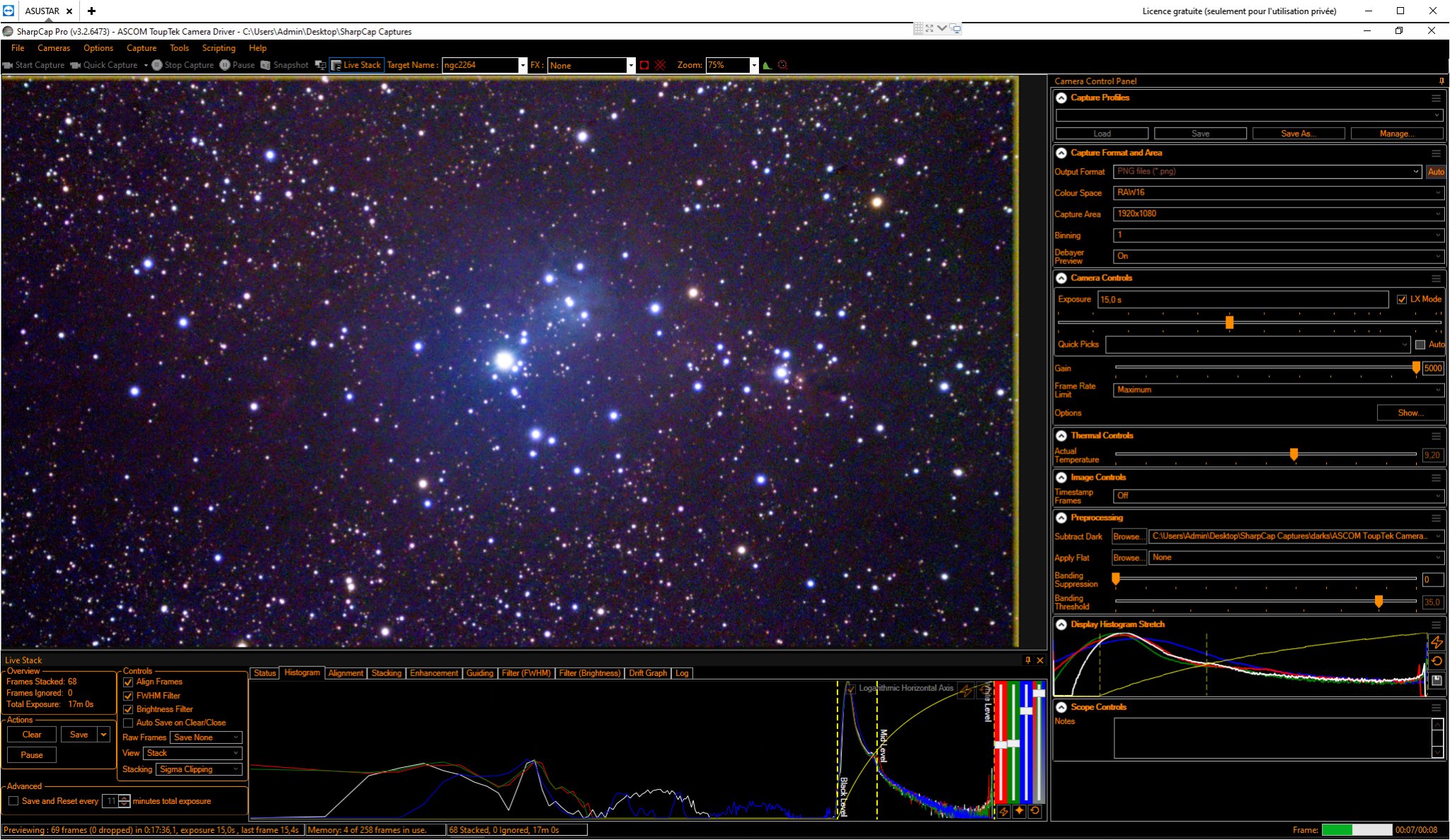Viewport: 1450px width, 840px height.
Task: Open the Preprocessing section menu icon
Action: pos(1436,519)
